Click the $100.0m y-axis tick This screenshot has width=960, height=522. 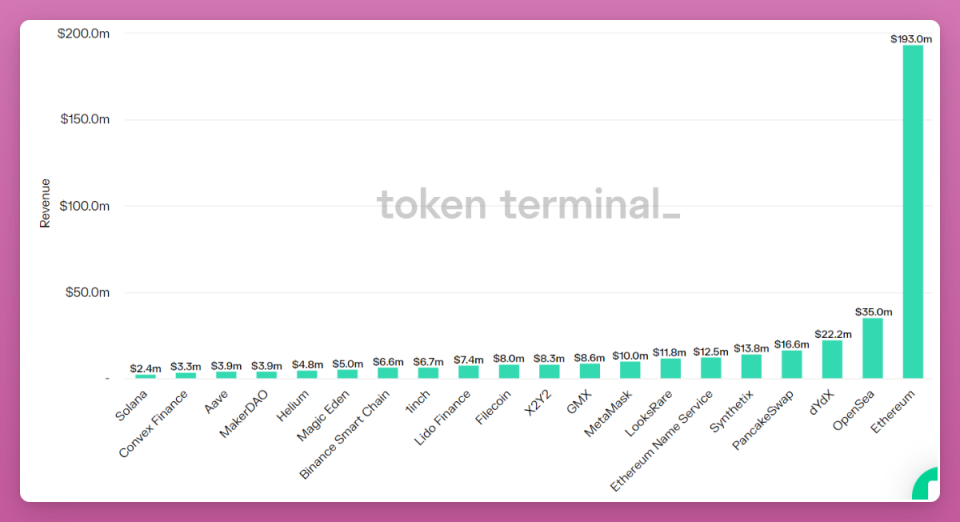tap(84, 206)
